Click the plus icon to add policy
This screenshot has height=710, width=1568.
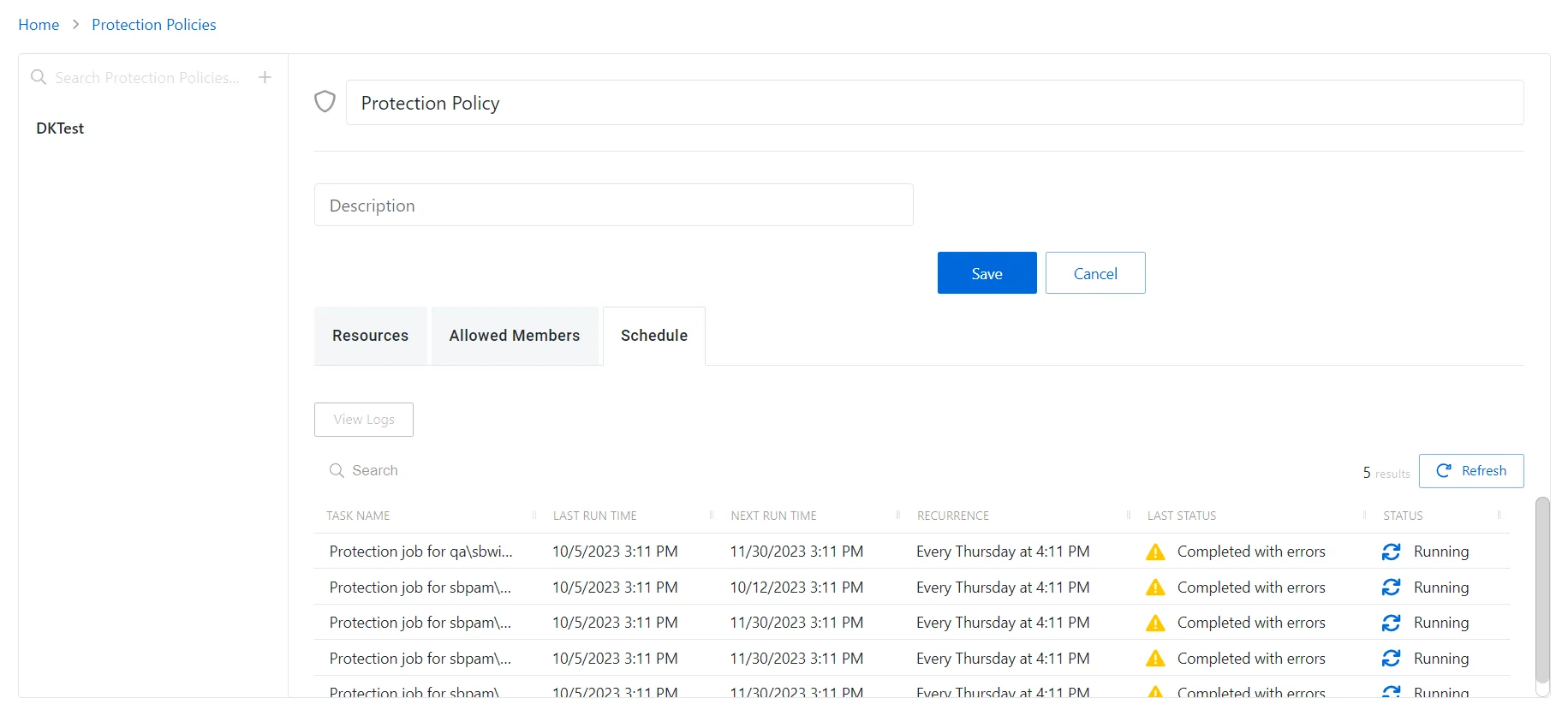click(x=265, y=77)
